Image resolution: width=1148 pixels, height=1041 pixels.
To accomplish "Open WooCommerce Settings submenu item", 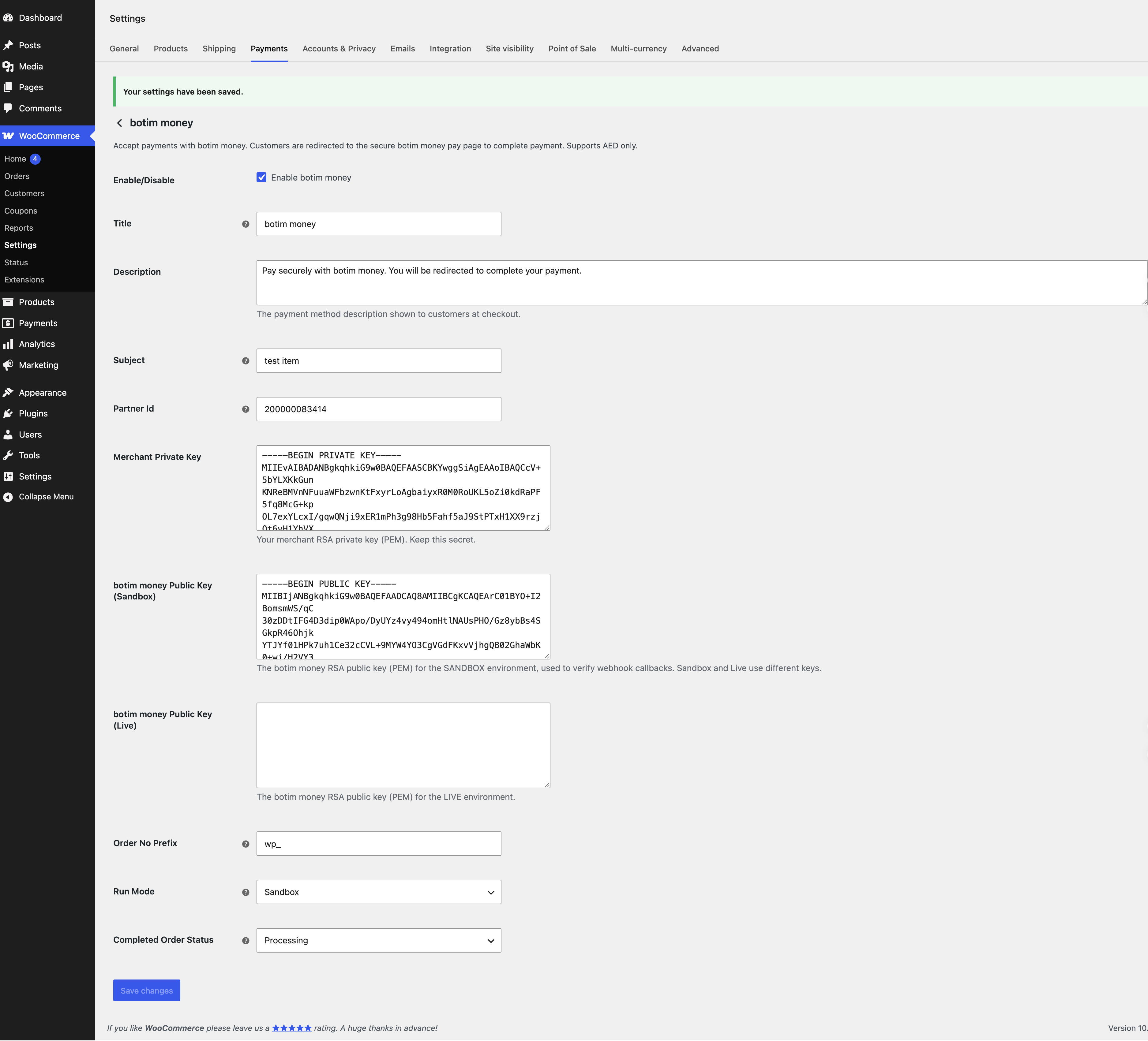I will pos(21,245).
